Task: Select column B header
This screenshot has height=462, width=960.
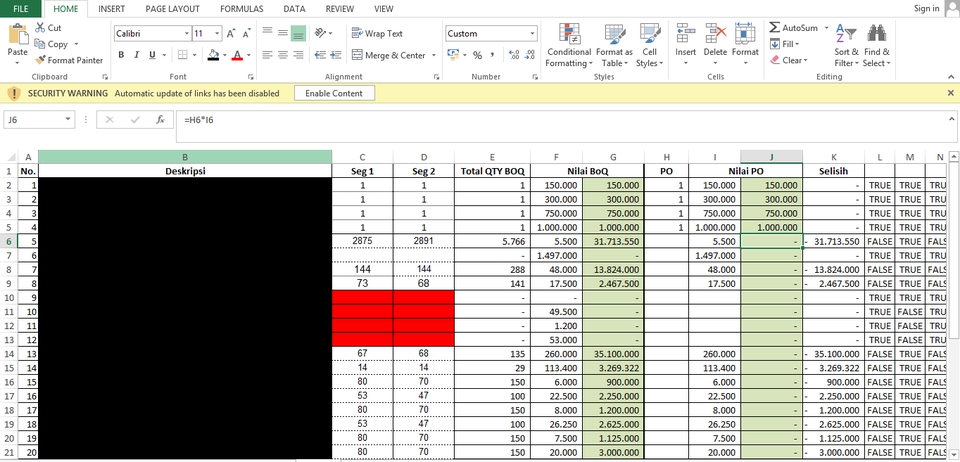Action: tap(185, 157)
